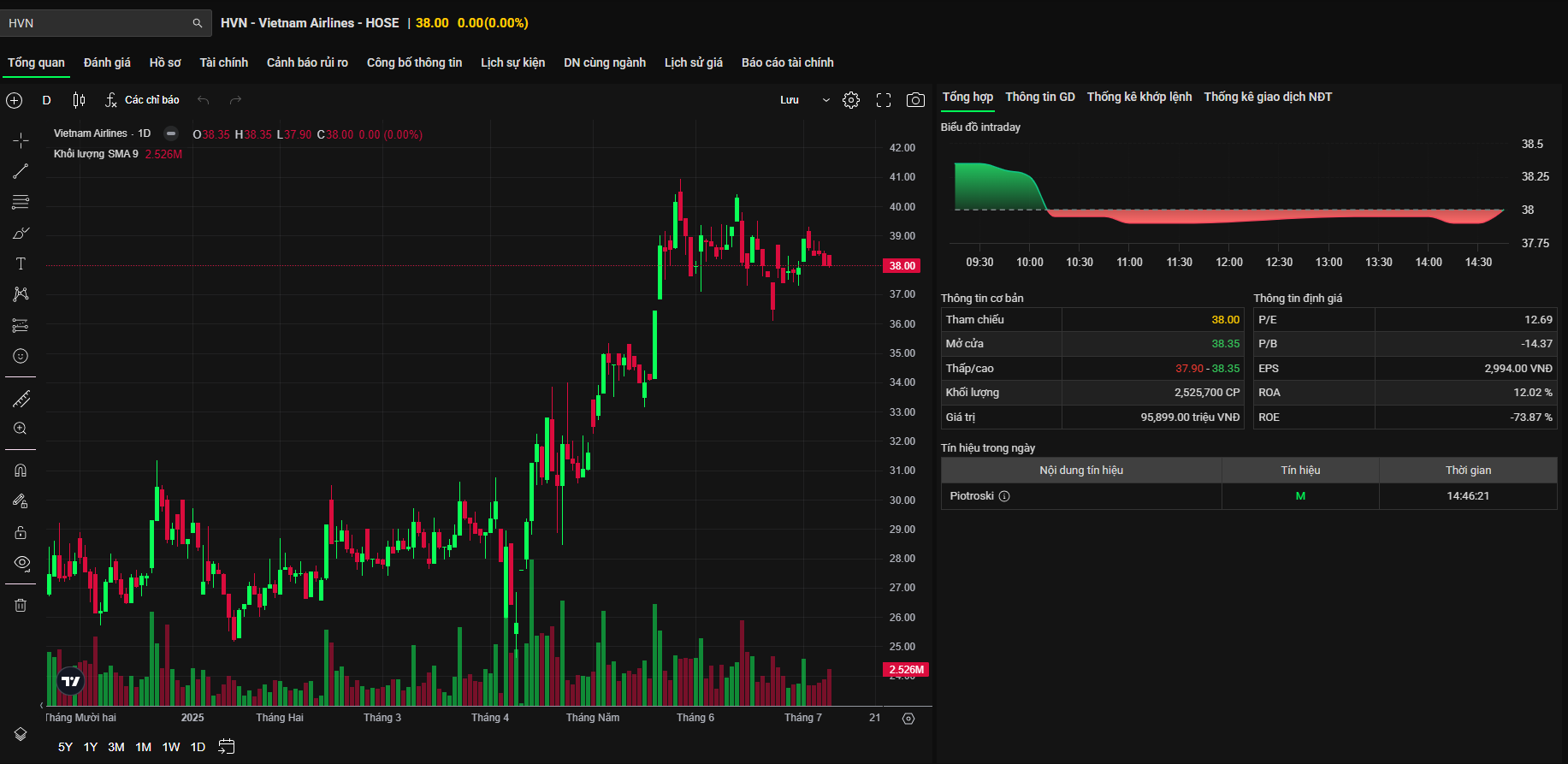
Task: Open the DN cùng ngành tab
Action: click(x=605, y=62)
